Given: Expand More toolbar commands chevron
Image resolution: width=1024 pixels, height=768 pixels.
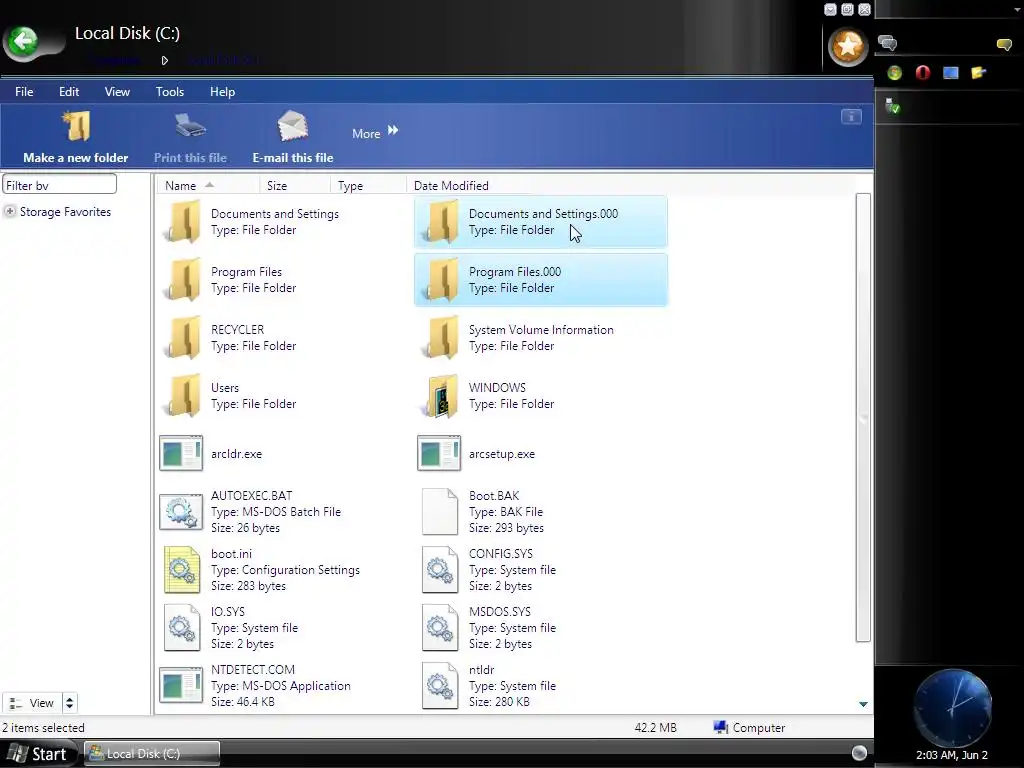Looking at the screenshot, I should 393,130.
